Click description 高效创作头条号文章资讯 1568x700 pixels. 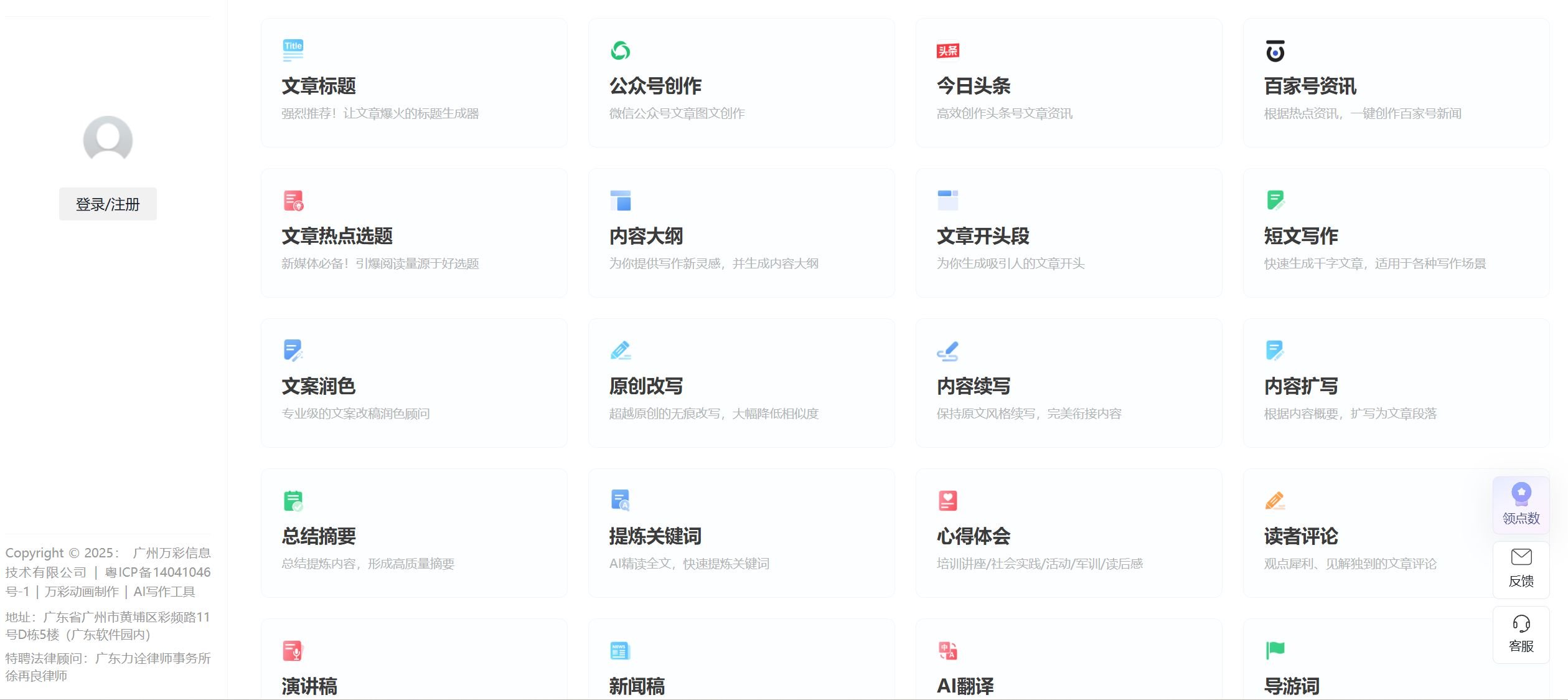point(1005,113)
